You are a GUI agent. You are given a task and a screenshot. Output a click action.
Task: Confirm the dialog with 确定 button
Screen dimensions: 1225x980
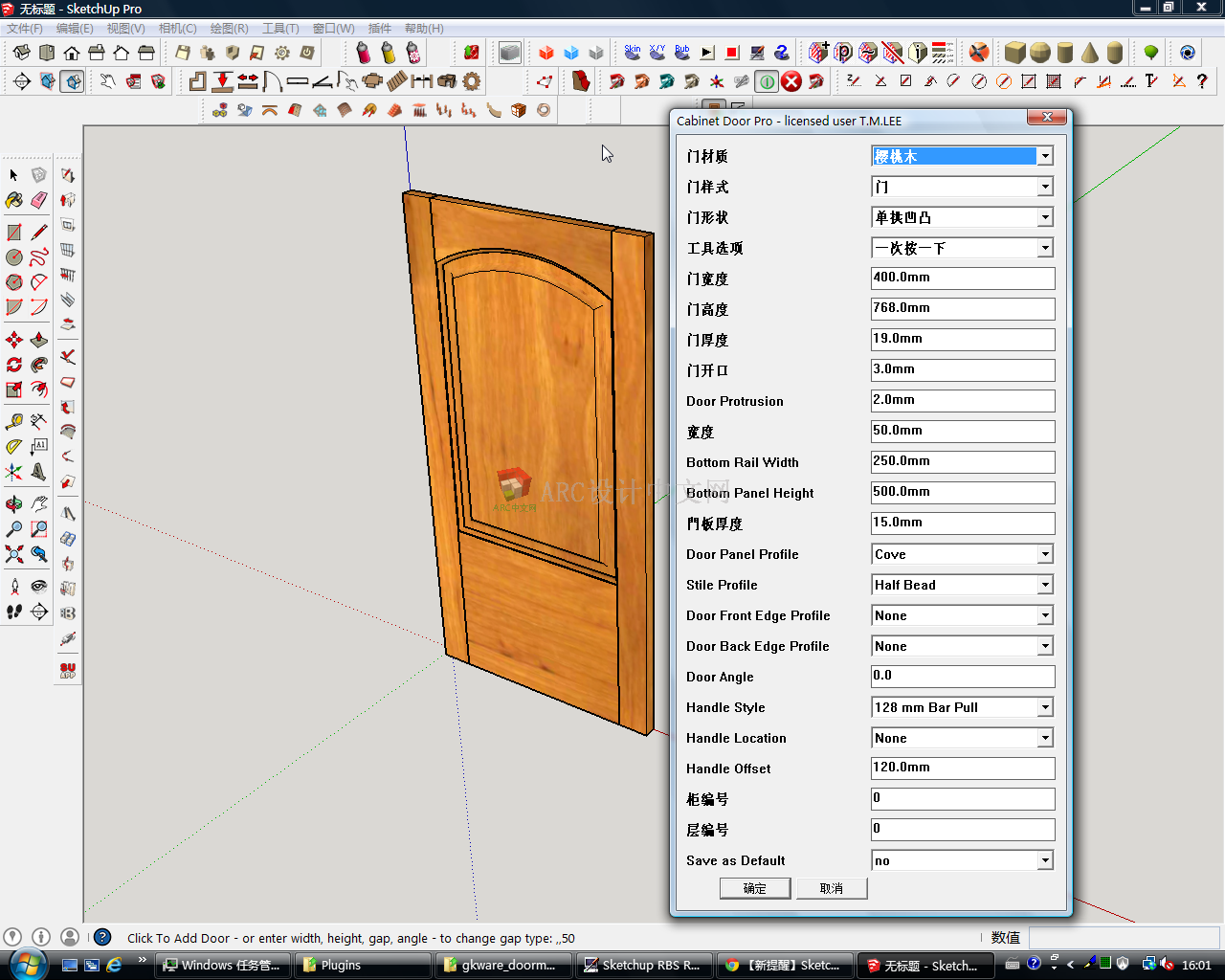pyautogui.click(x=754, y=888)
